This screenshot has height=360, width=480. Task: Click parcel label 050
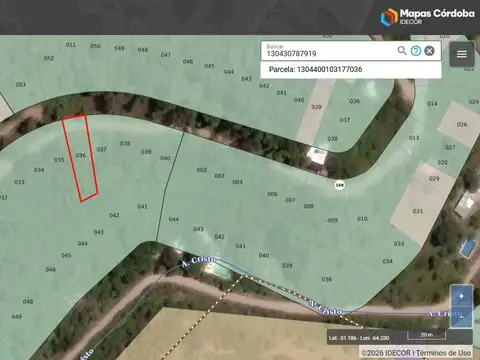(x=95, y=46)
